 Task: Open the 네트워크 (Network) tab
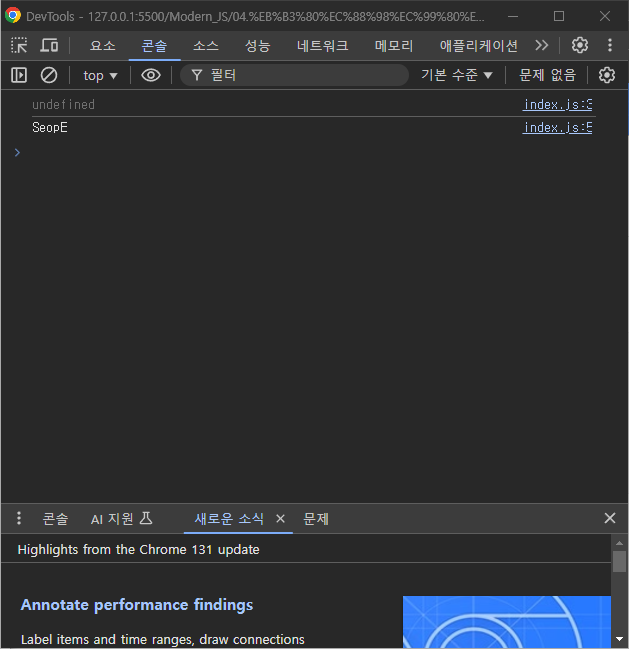click(x=322, y=46)
